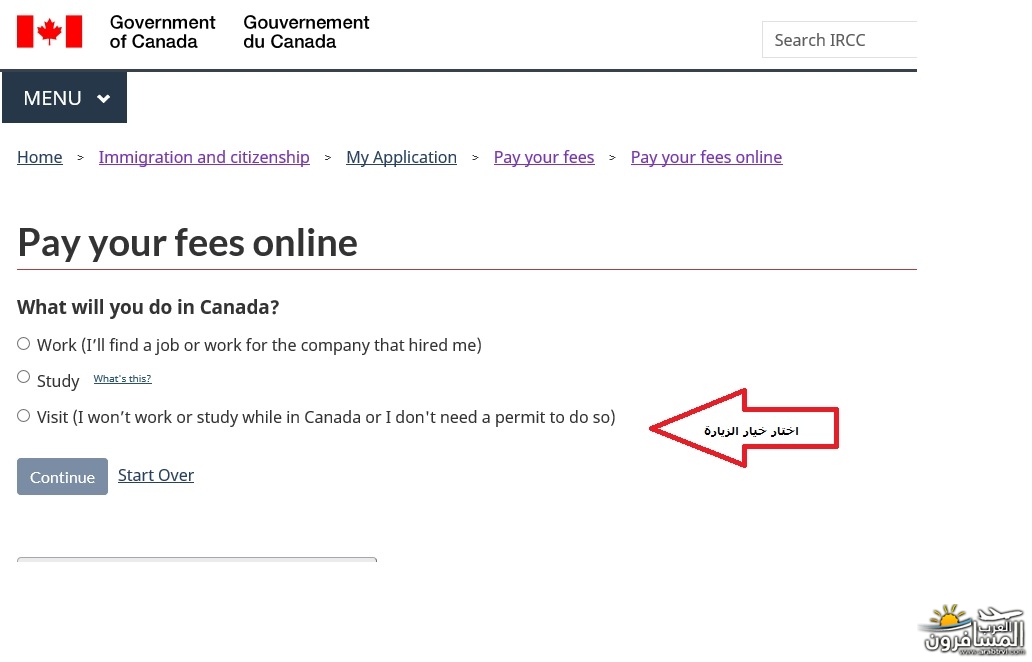Screen dimensions: 1032x662
Task: Click the Continue button
Action: pos(63,476)
